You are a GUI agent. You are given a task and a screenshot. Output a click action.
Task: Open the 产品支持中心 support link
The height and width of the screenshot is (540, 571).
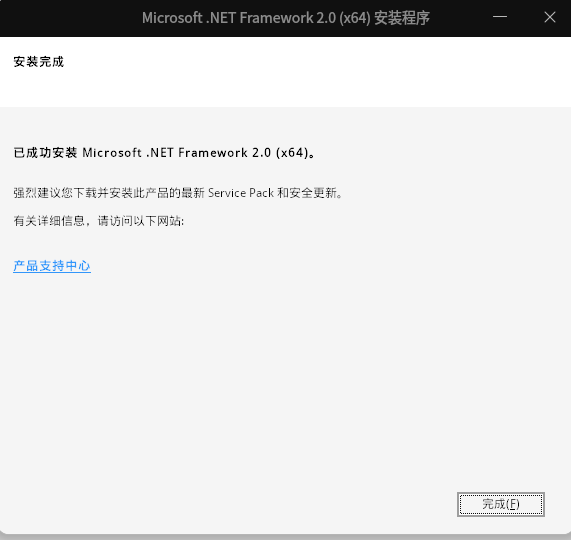point(52,266)
